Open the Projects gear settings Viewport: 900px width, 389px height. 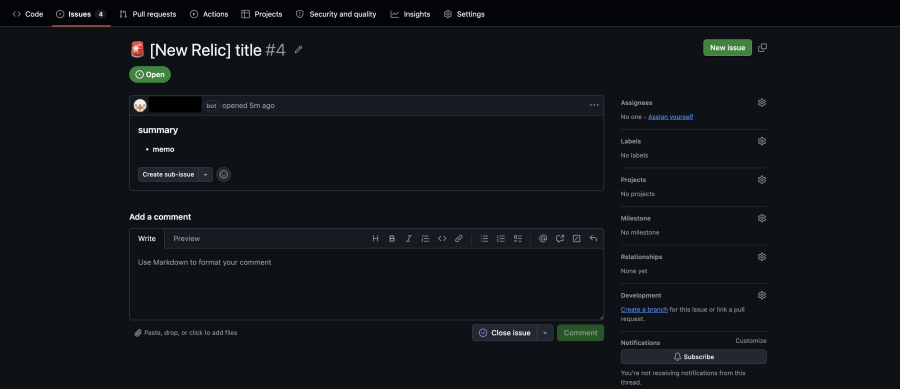click(x=762, y=180)
